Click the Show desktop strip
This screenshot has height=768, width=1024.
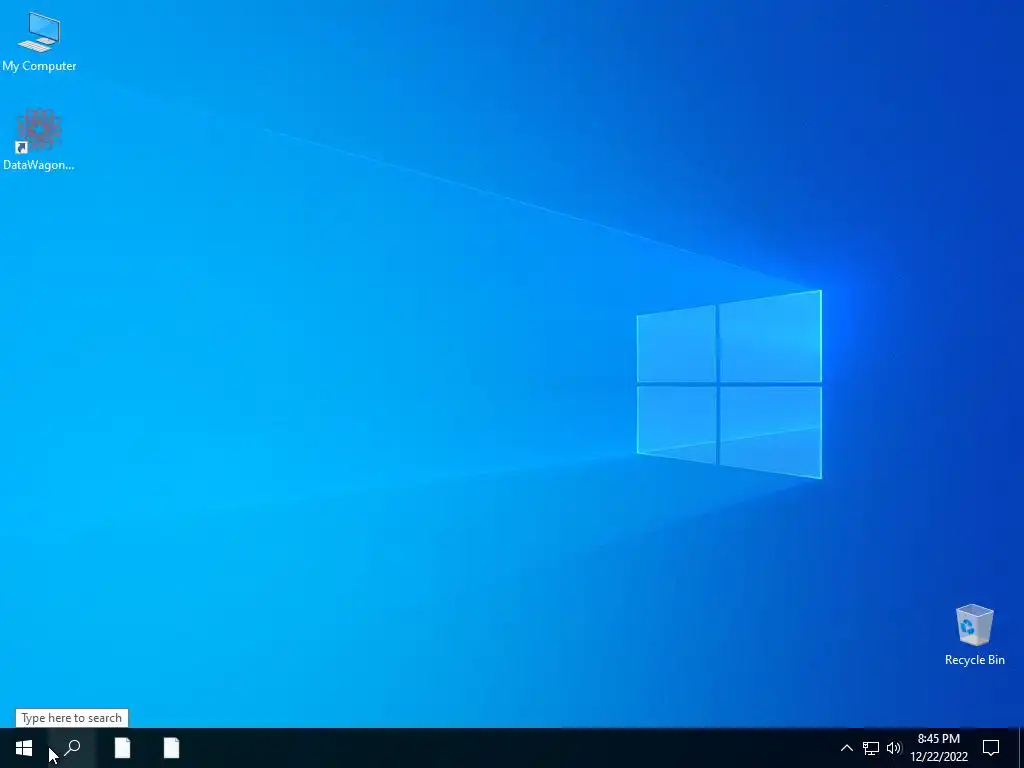click(x=1021, y=748)
